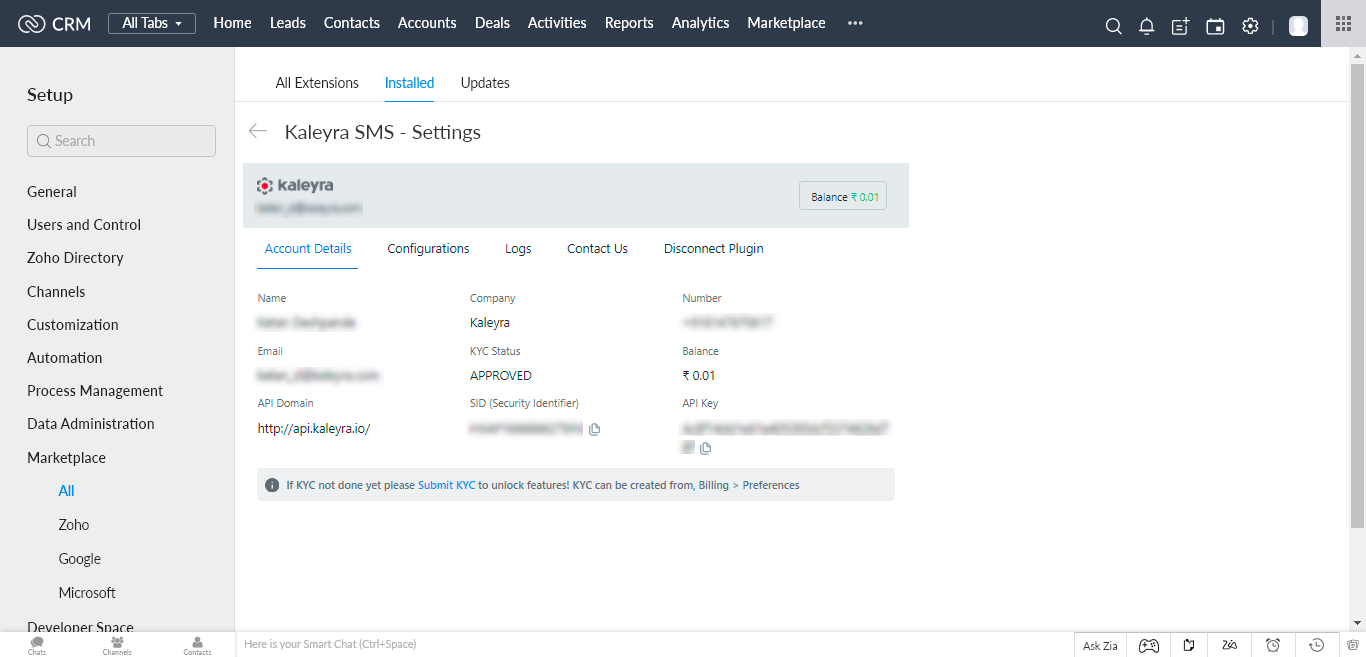Viewport: 1366px width, 657px height.
Task: Open the apps grid launcher
Action: (x=1343, y=23)
